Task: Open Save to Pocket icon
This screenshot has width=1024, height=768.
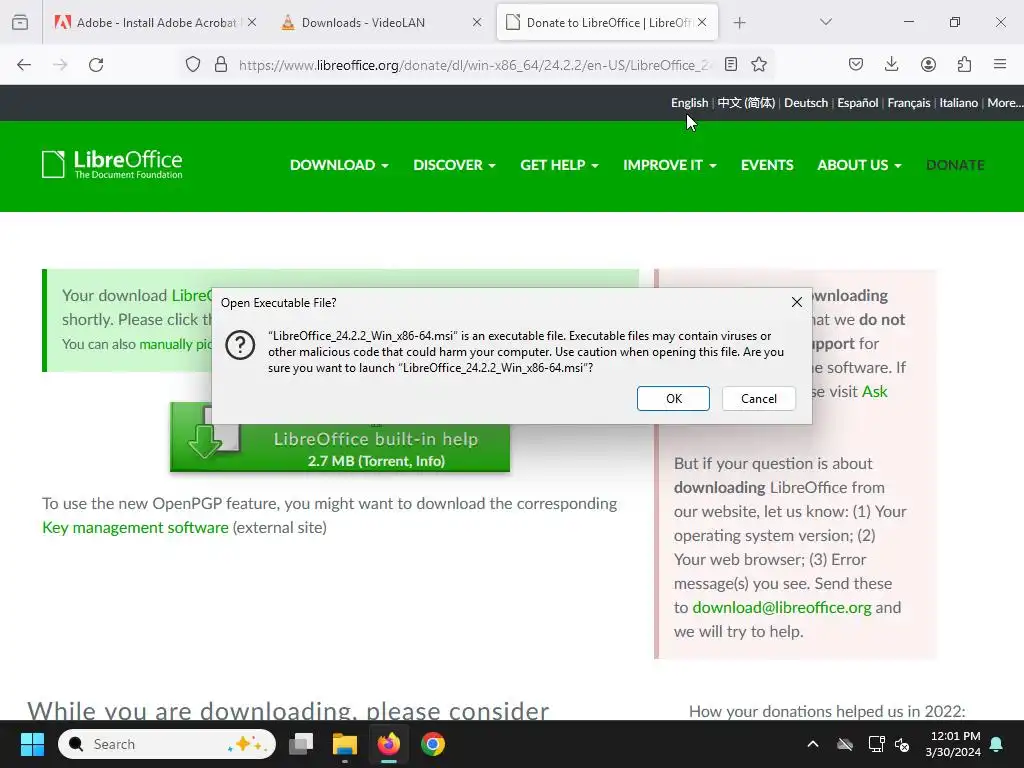Action: [856, 64]
